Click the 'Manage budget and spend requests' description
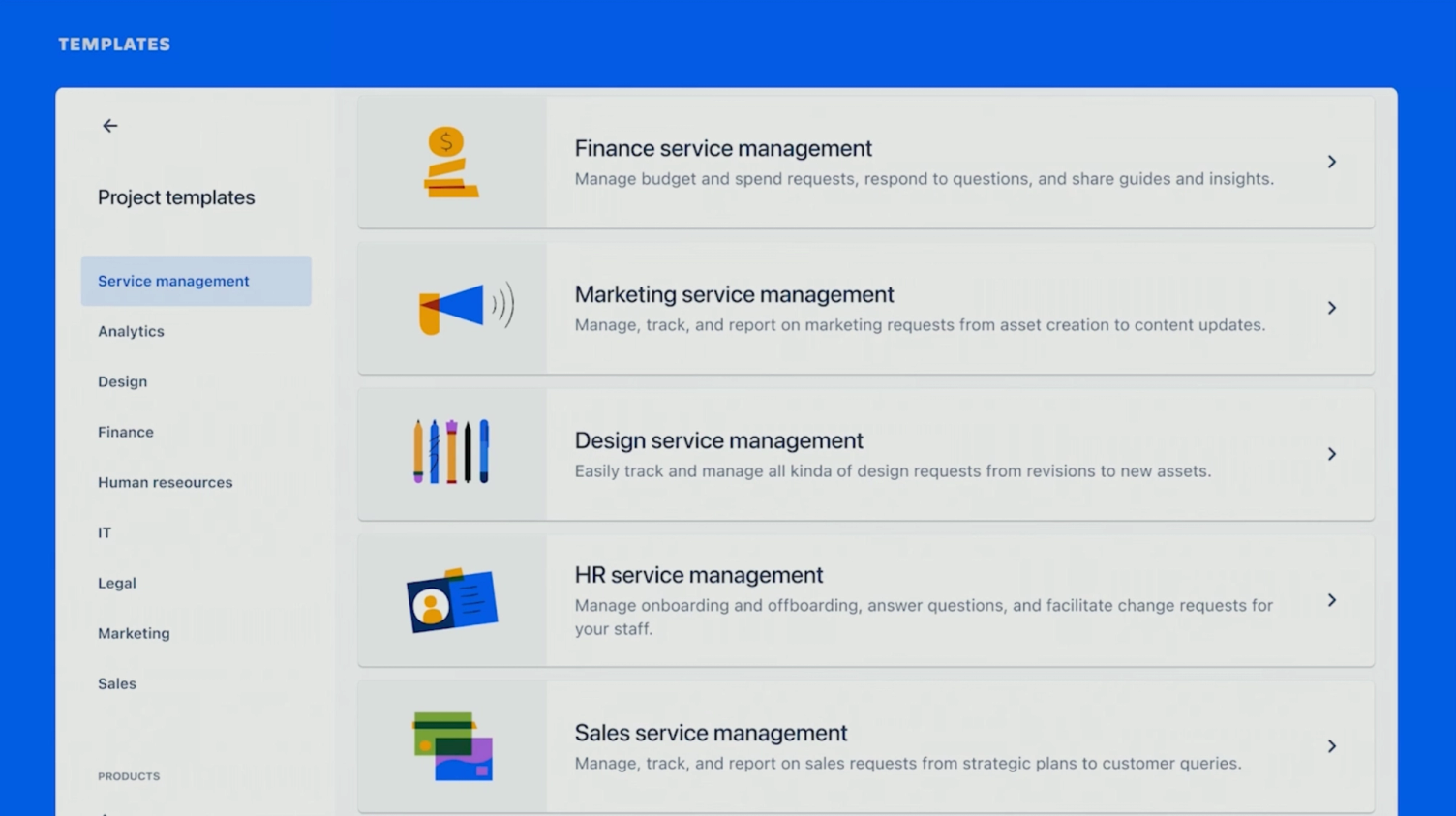 tap(925, 179)
